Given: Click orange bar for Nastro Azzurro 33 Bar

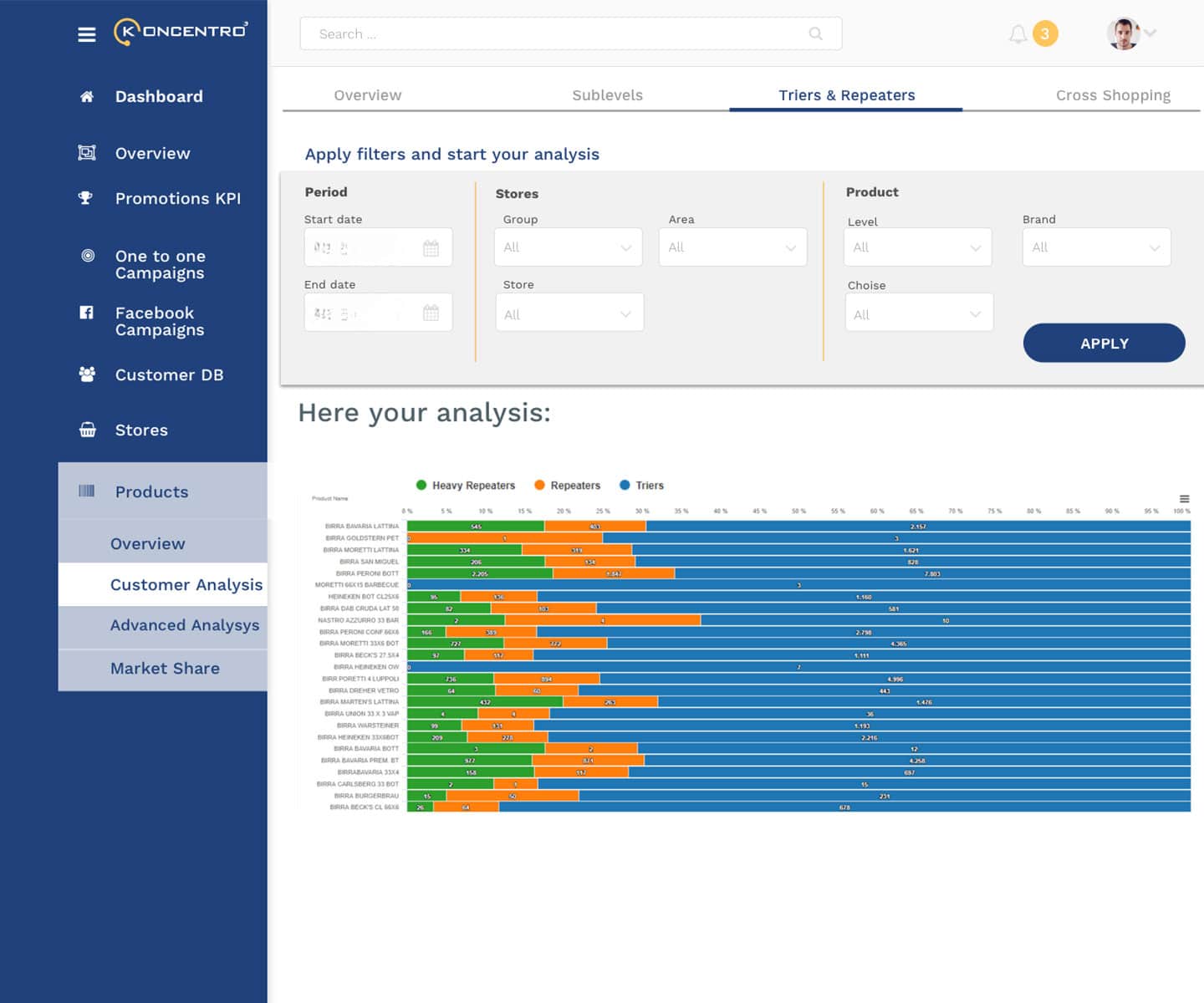Looking at the screenshot, I should 603,620.
